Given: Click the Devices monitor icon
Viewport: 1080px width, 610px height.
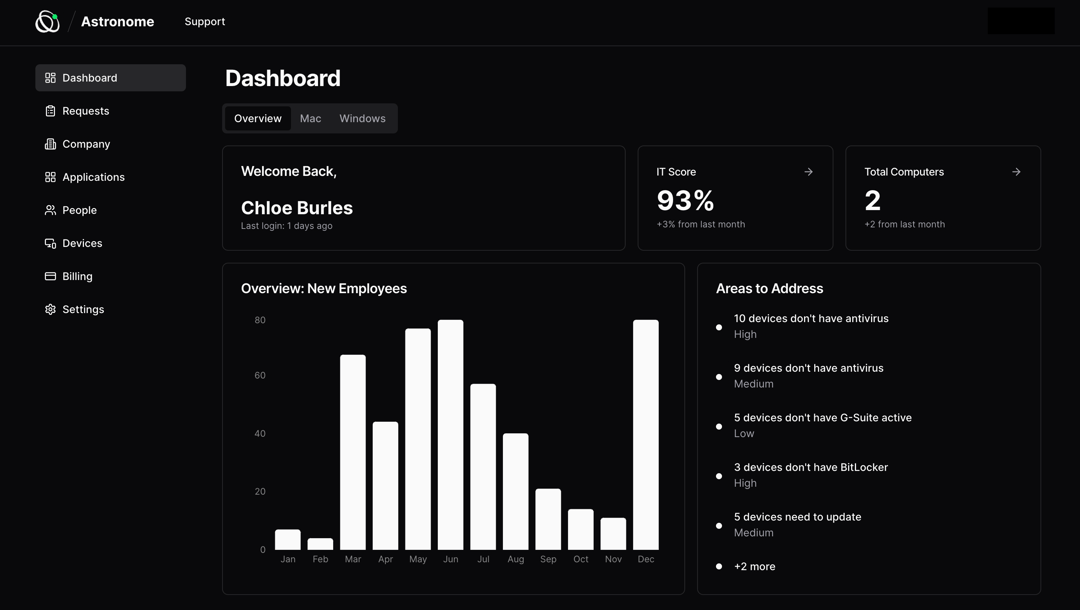Looking at the screenshot, I should [x=50, y=243].
